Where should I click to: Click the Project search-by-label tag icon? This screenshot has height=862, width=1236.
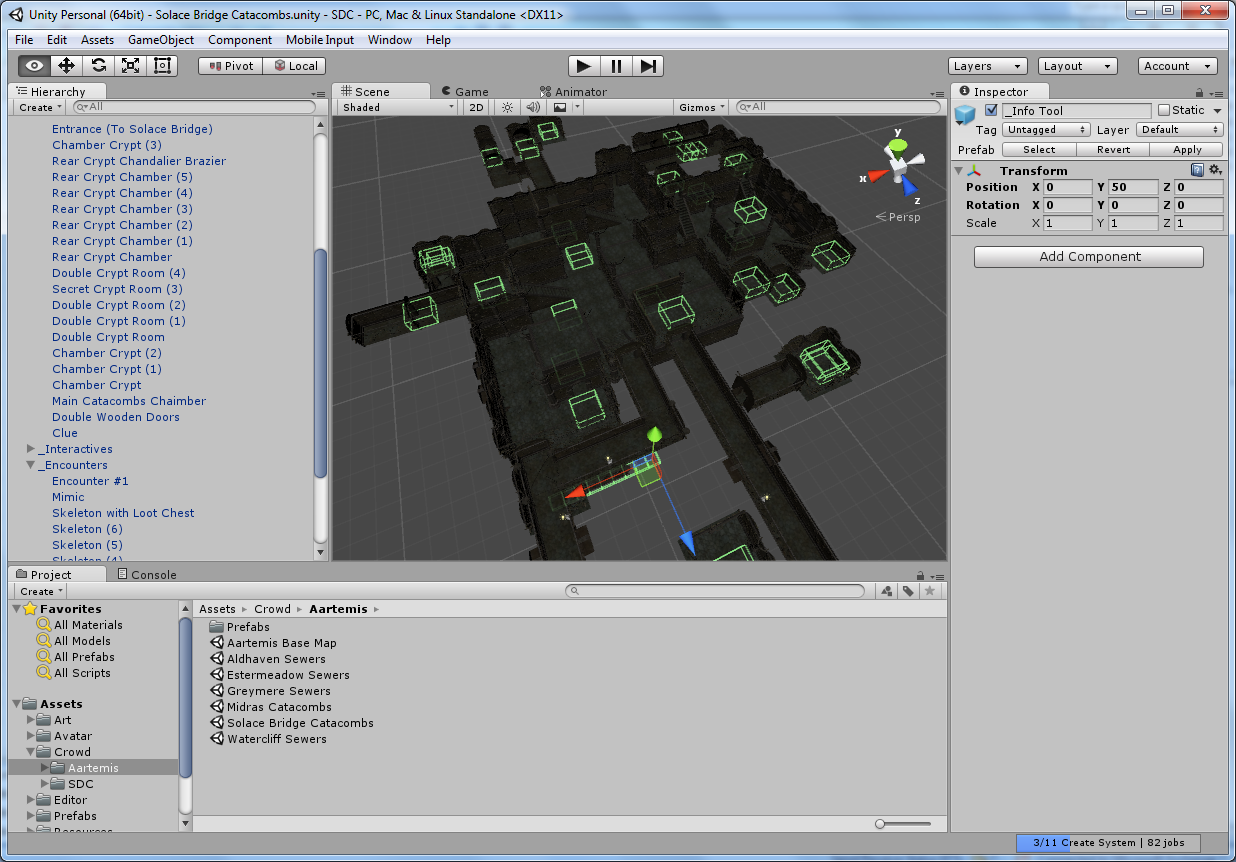pos(908,591)
